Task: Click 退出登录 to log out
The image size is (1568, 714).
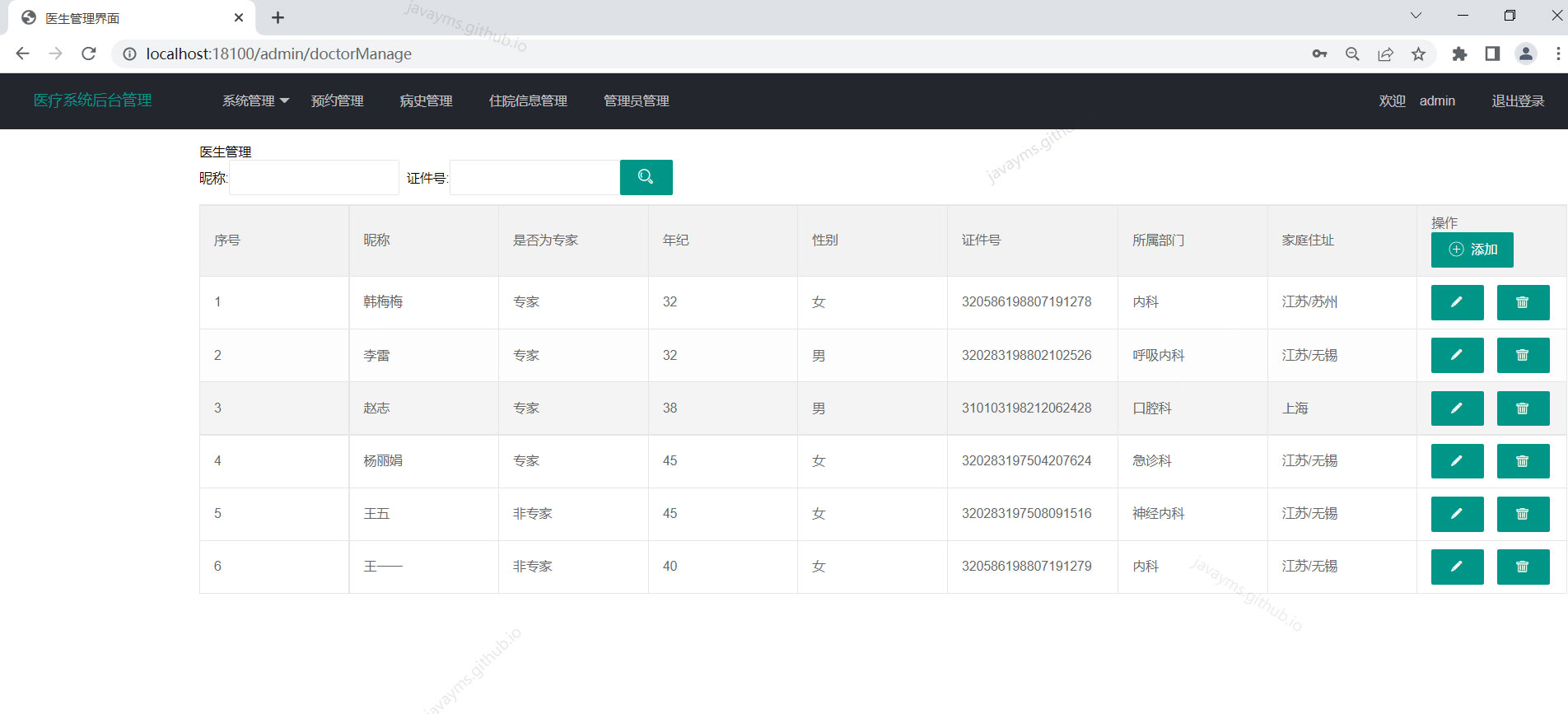Action: point(1518,100)
